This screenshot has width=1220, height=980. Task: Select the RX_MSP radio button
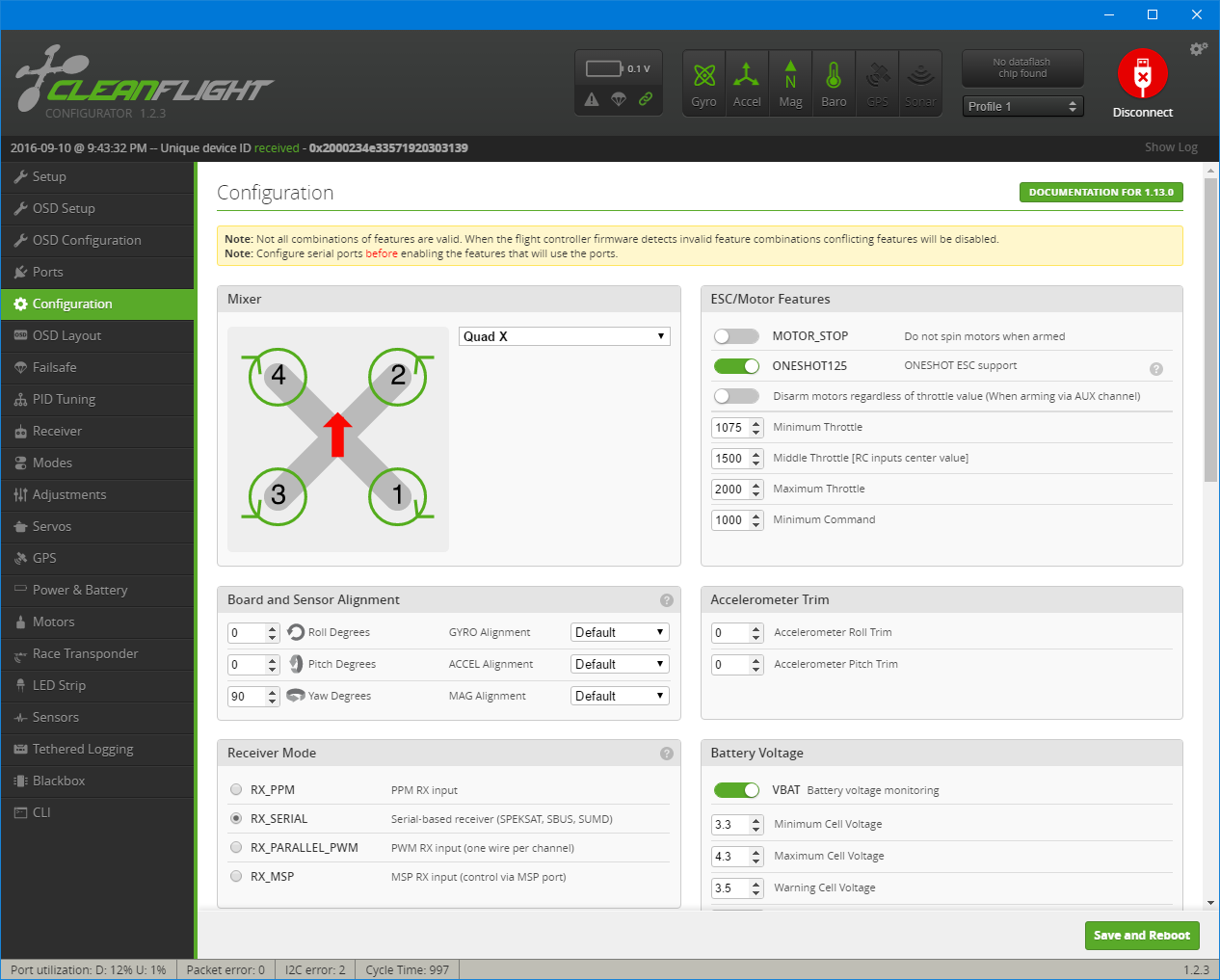[x=236, y=876]
